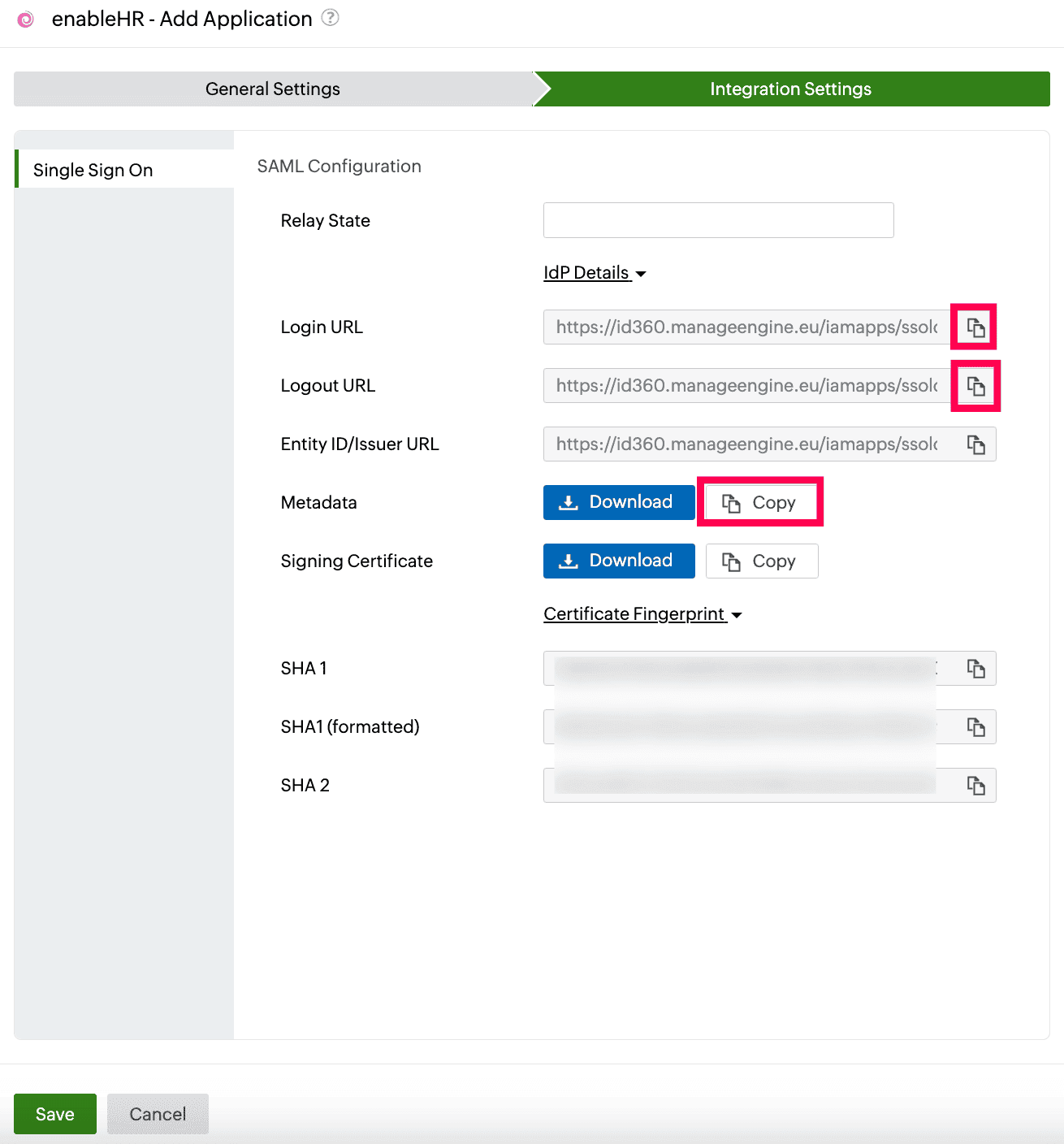Copy the SHA 2 fingerprint
This screenshot has width=1064, height=1144.
(975, 786)
